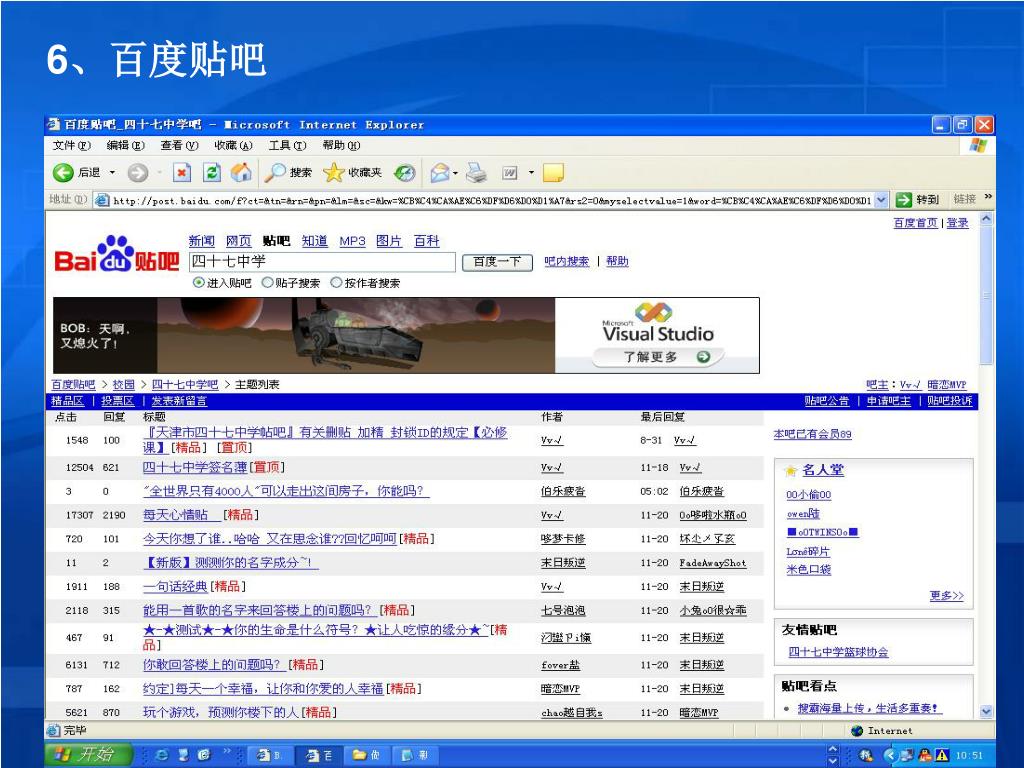This screenshot has height=768, width=1024.
Task: Open the 编辑(E) menu
Action: tap(125, 145)
